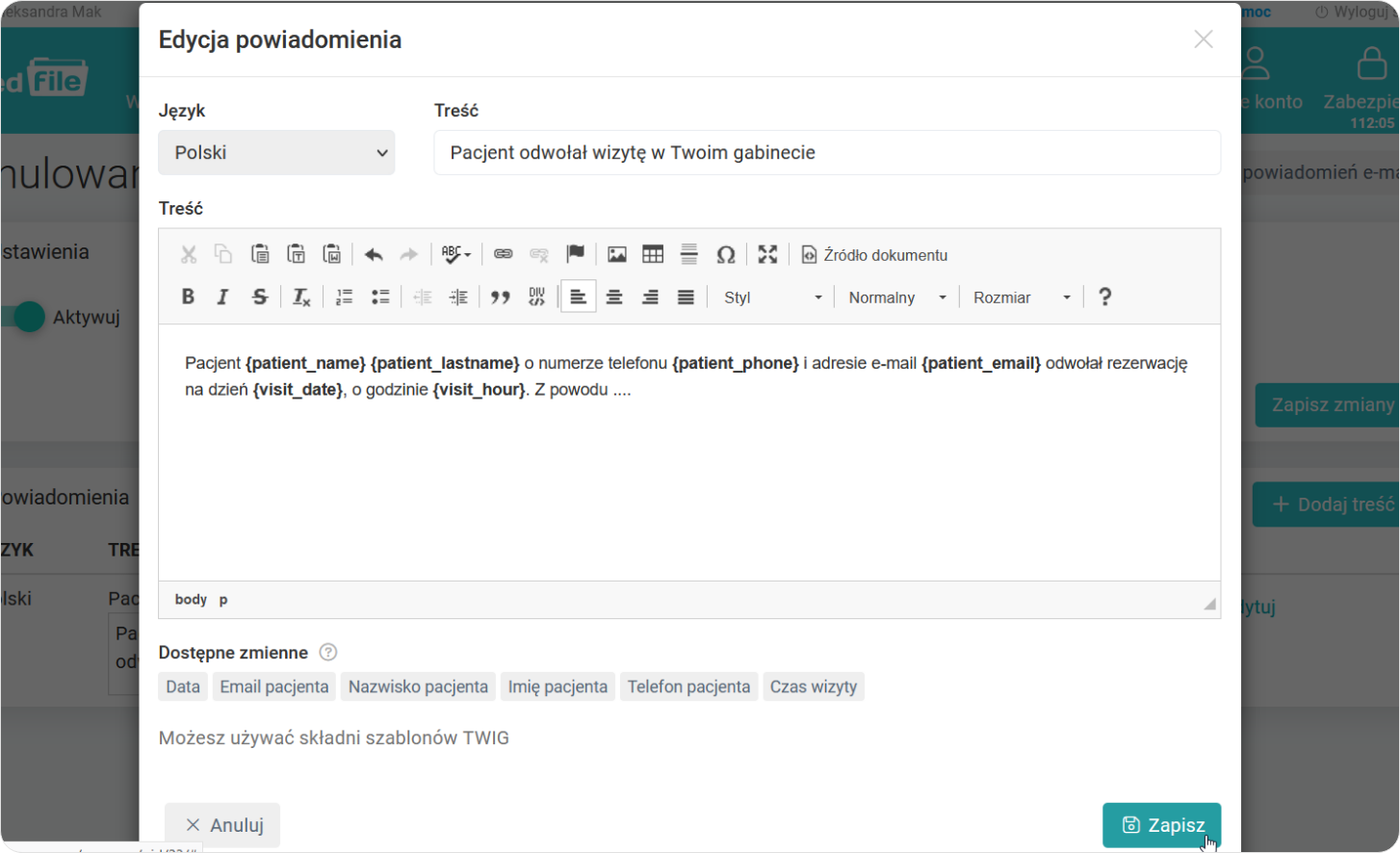Redo the last edit
Viewport: 1400px width, 853px height.
(409, 254)
